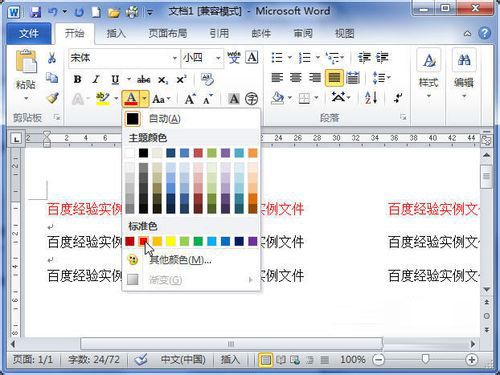Click the Open folder icon
The height and width of the screenshot is (375, 500).
click(114, 13)
